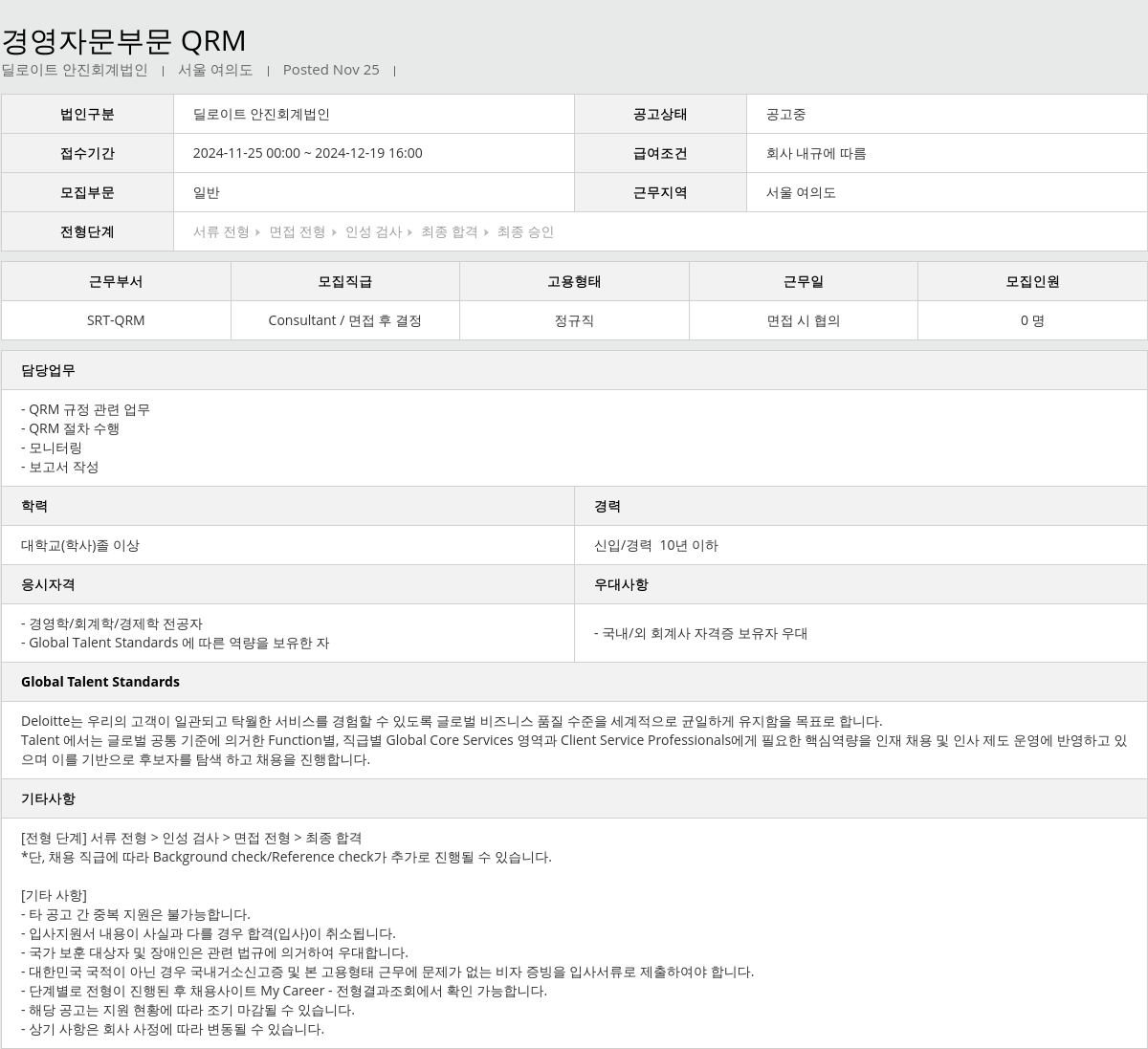Click the 우대사항 section heading
Screen dimensions: 1148x1049
click(x=621, y=584)
